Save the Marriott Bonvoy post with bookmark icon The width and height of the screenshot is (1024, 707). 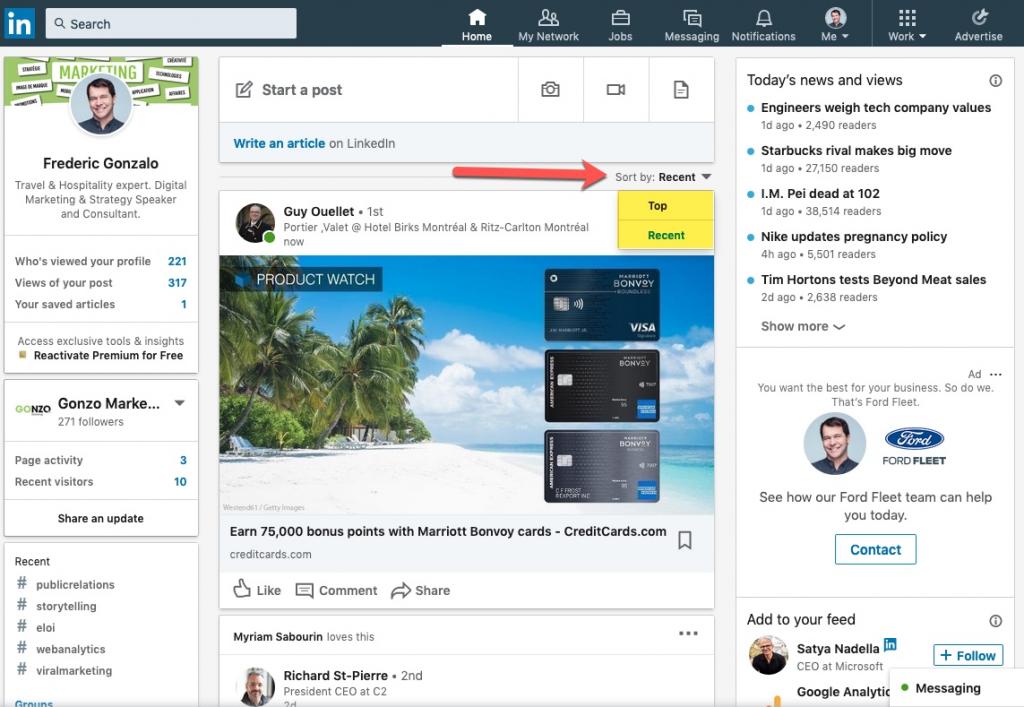(685, 540)
